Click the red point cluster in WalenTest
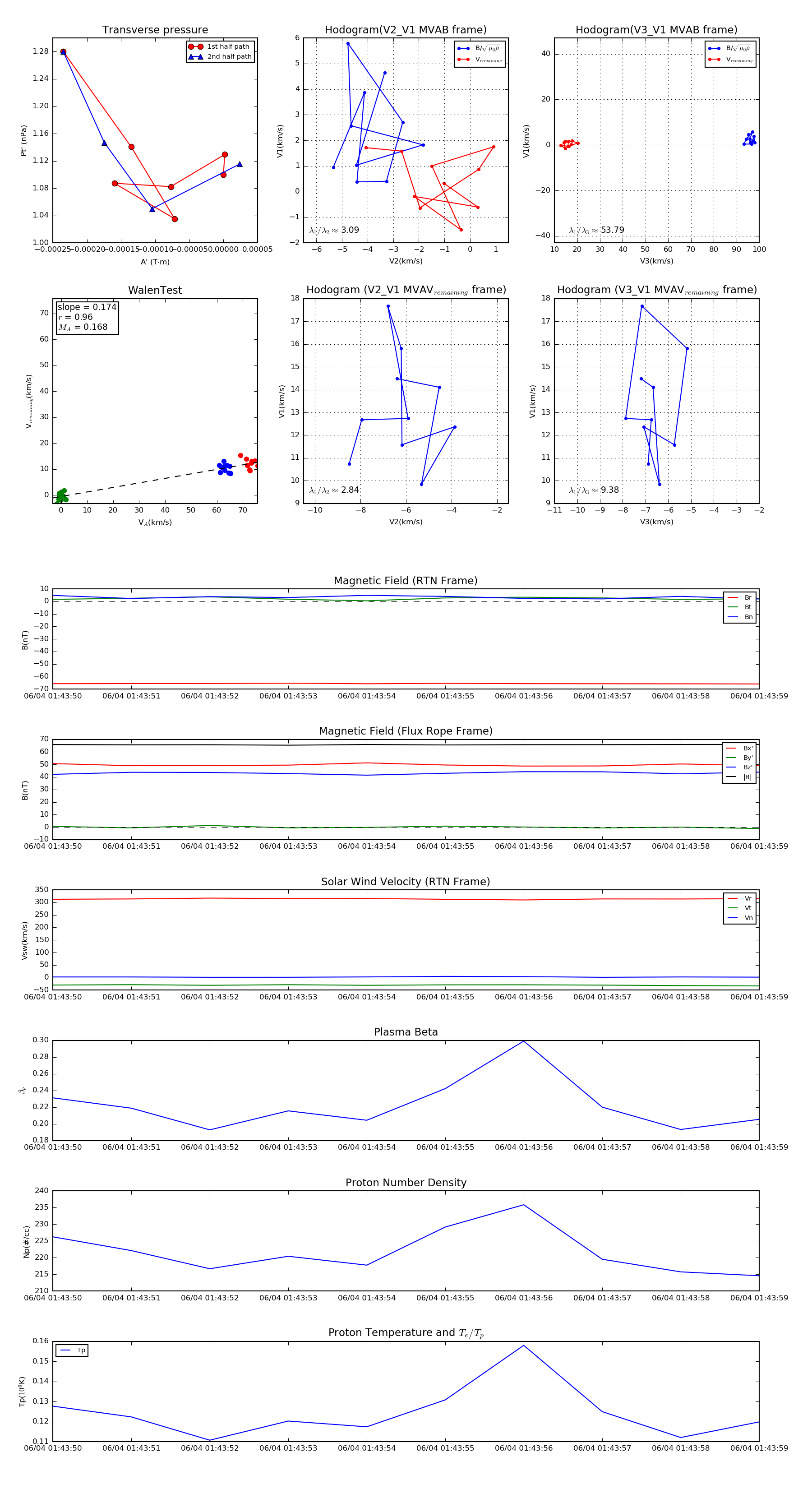Viewport: 812px width, 1489px height. (249, 463)
